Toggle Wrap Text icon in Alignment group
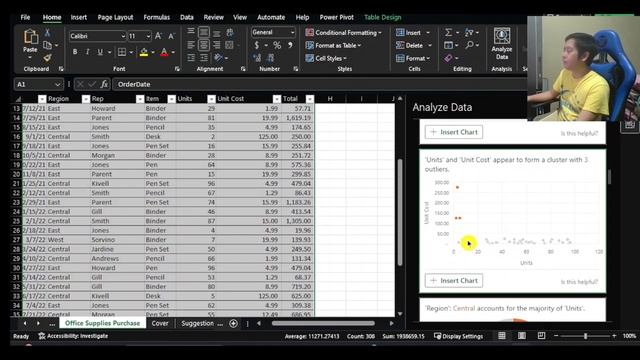Image resolution: width=640 pixels, height=360 pixels. (x=230, y=32)
